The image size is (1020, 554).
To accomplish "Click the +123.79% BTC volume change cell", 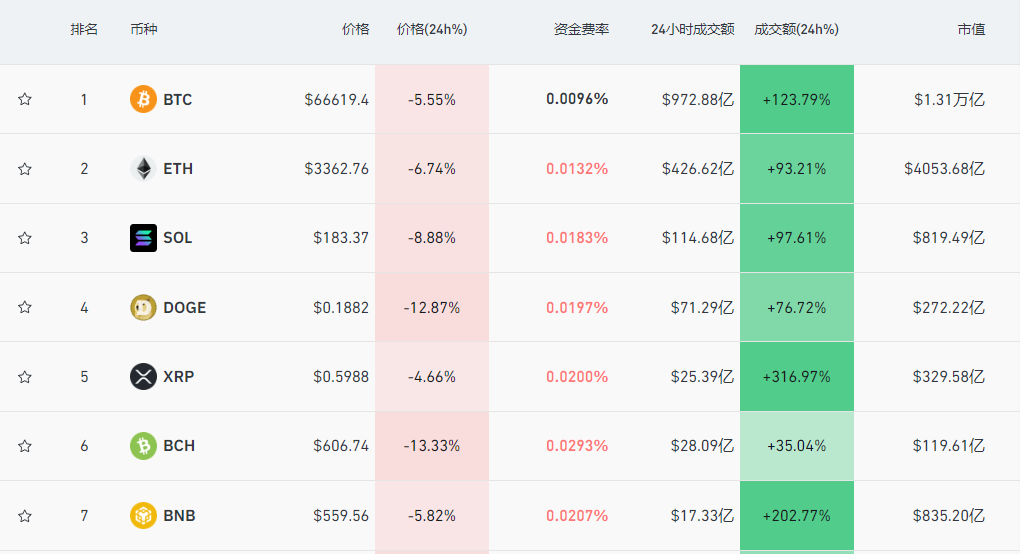I will (797, 99).
